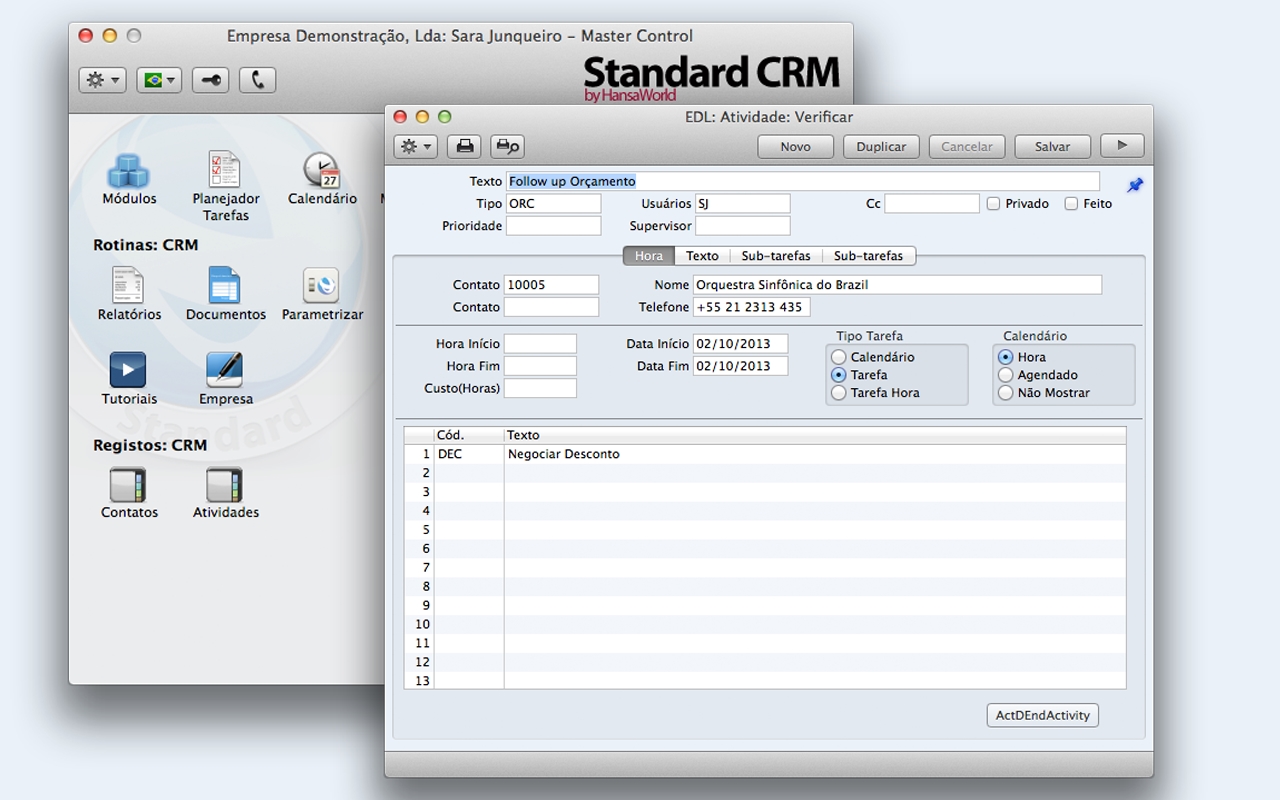Click the Usuários field containing SJ
The width and height of the screenshot is (1280, 800).
tap(742, 204)
